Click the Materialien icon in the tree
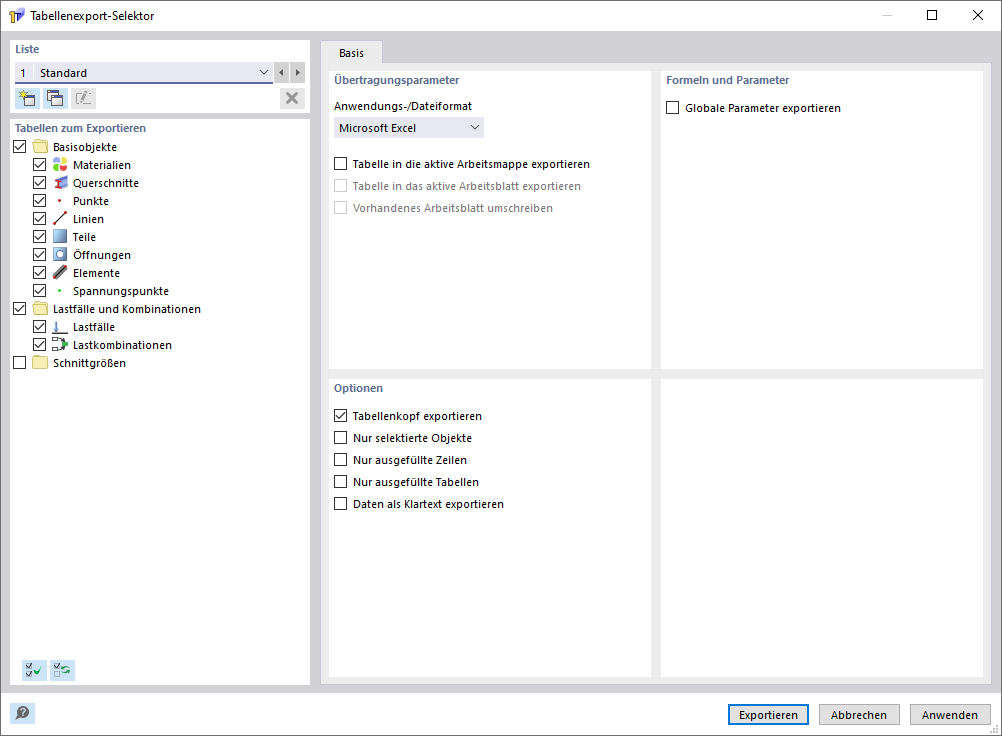This screenshot has height=736, width=1002. [x=60, y=165]
